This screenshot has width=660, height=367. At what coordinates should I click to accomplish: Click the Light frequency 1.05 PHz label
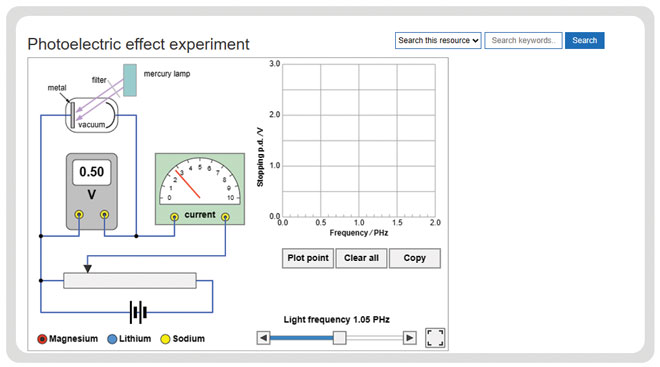click(x=336, y=319)
